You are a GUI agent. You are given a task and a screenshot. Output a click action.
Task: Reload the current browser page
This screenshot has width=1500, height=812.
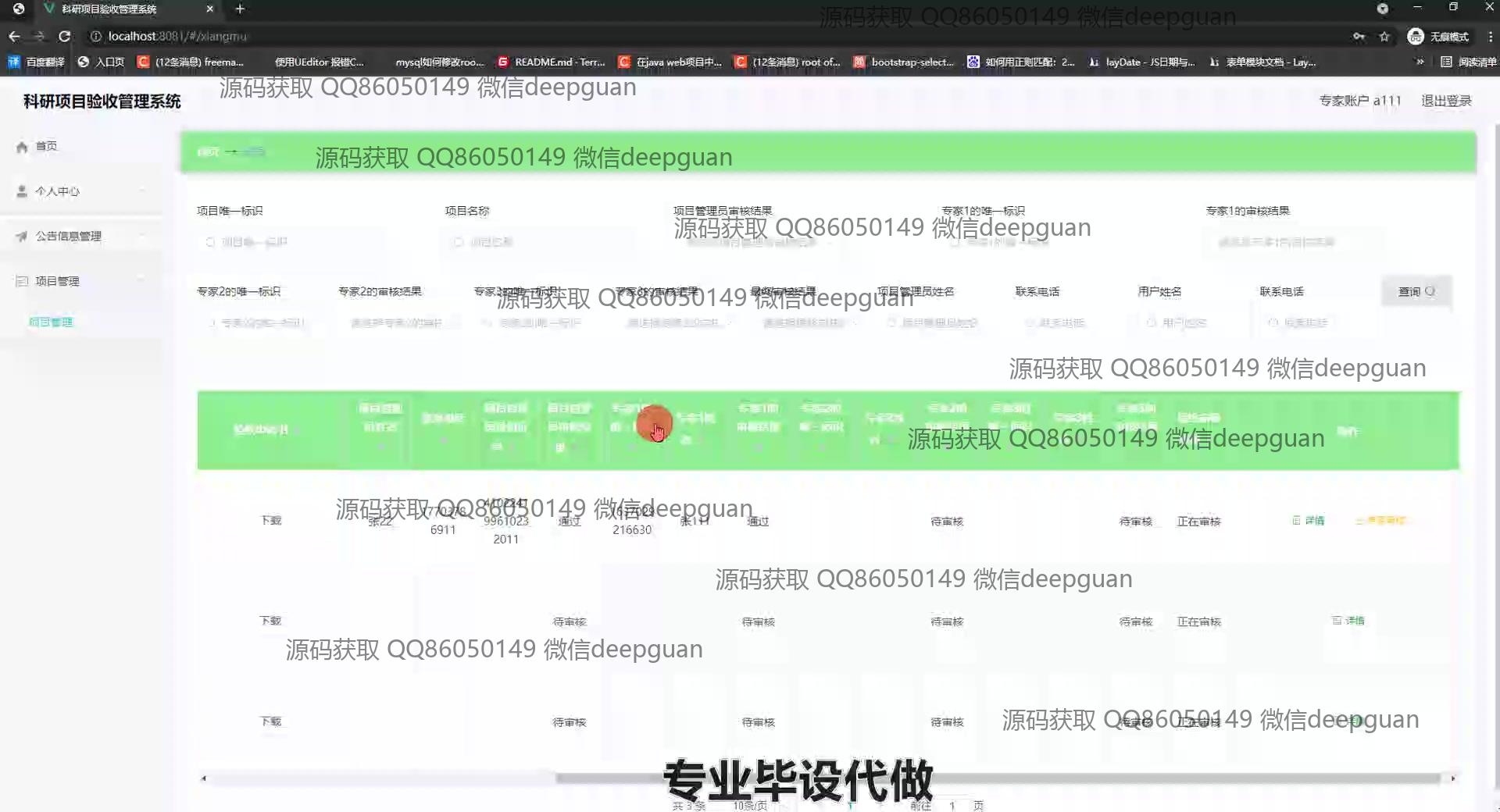65,36
